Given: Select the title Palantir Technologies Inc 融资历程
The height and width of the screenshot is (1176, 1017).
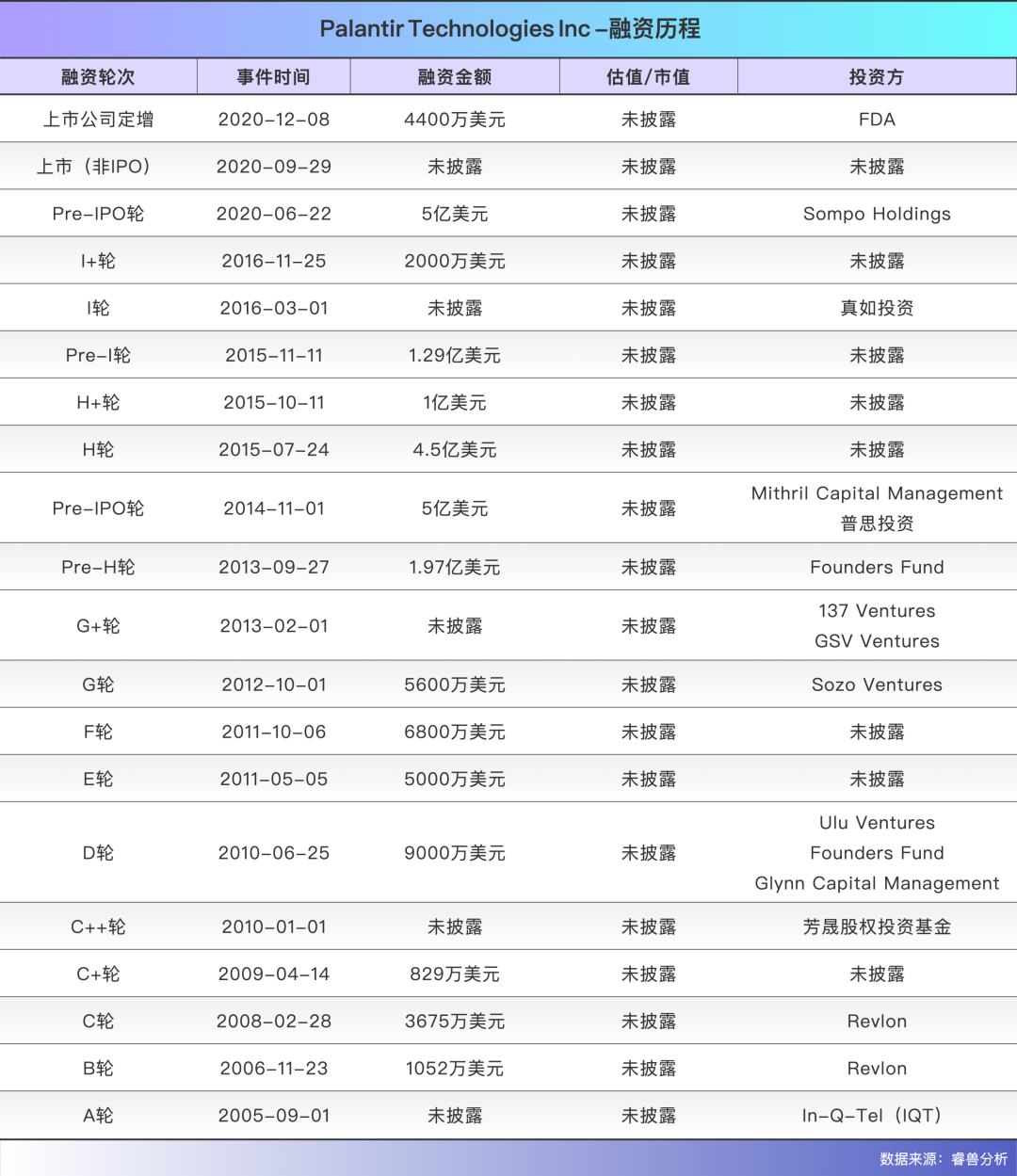Looking at the screenshot, I should (510, 29).
